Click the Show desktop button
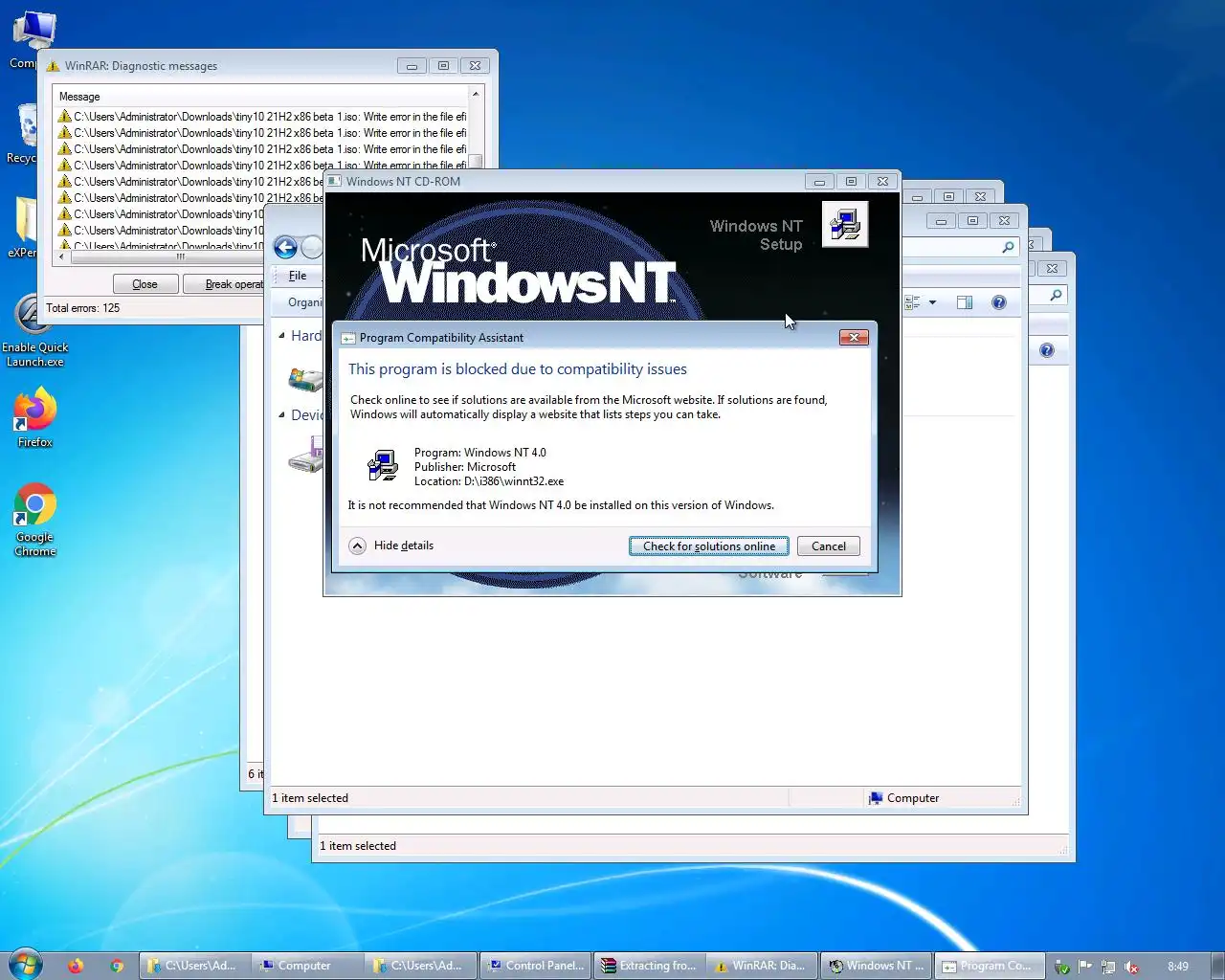The width and height of the screenshot is (1225, 980). (x=1217, y=966)
